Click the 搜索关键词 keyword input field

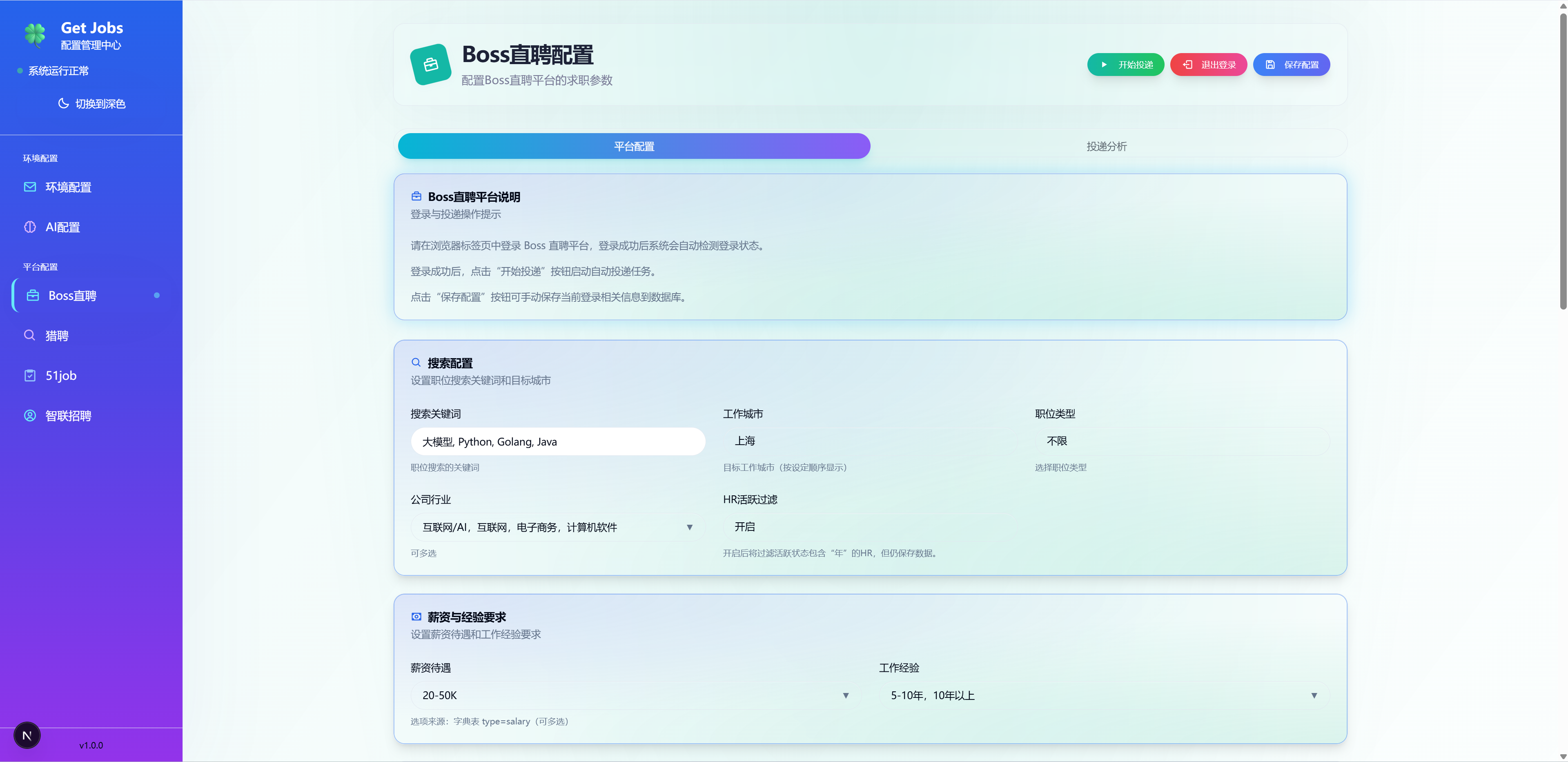(x=557, y=441)
